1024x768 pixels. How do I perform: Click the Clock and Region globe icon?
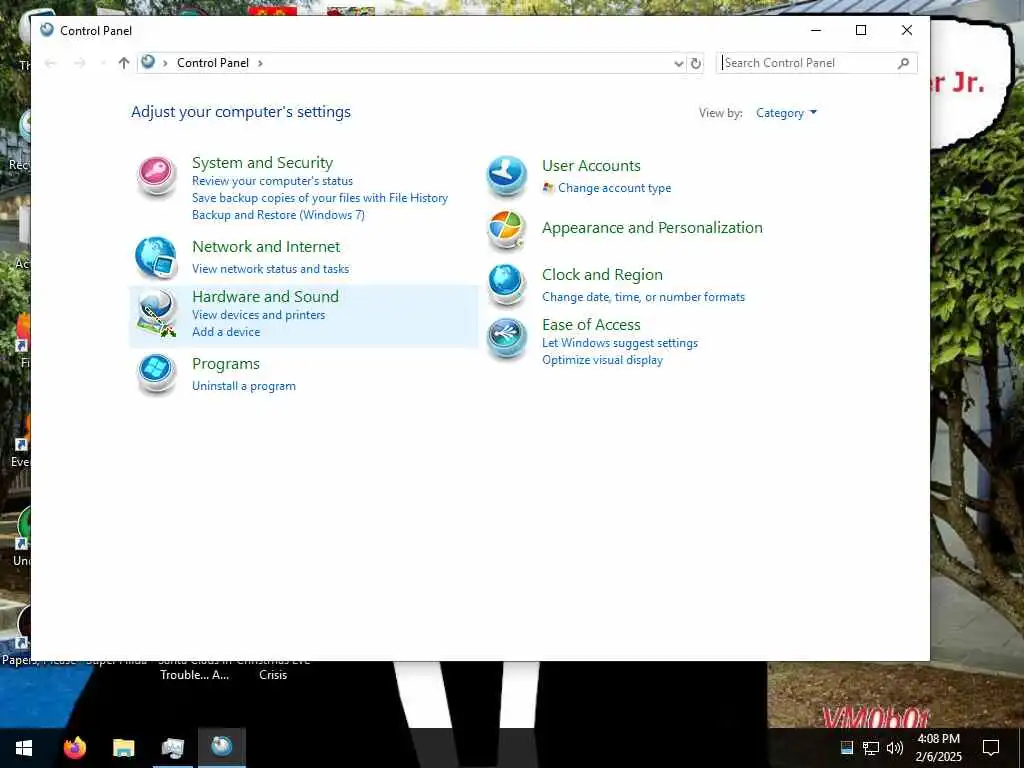click(x=507, y=284)
